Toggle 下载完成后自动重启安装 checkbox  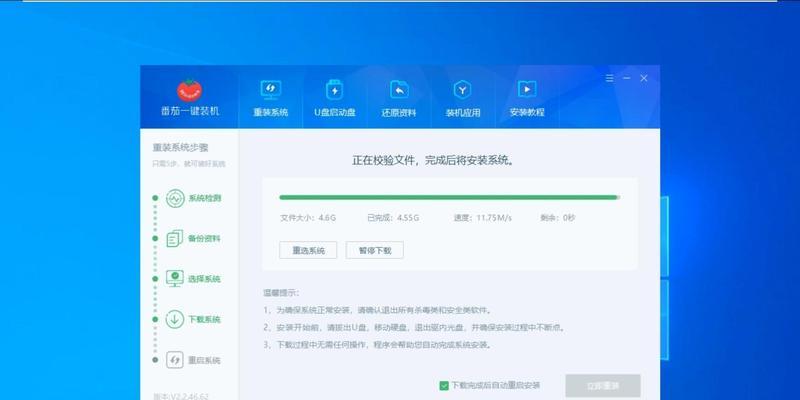(x=444, y=385)
